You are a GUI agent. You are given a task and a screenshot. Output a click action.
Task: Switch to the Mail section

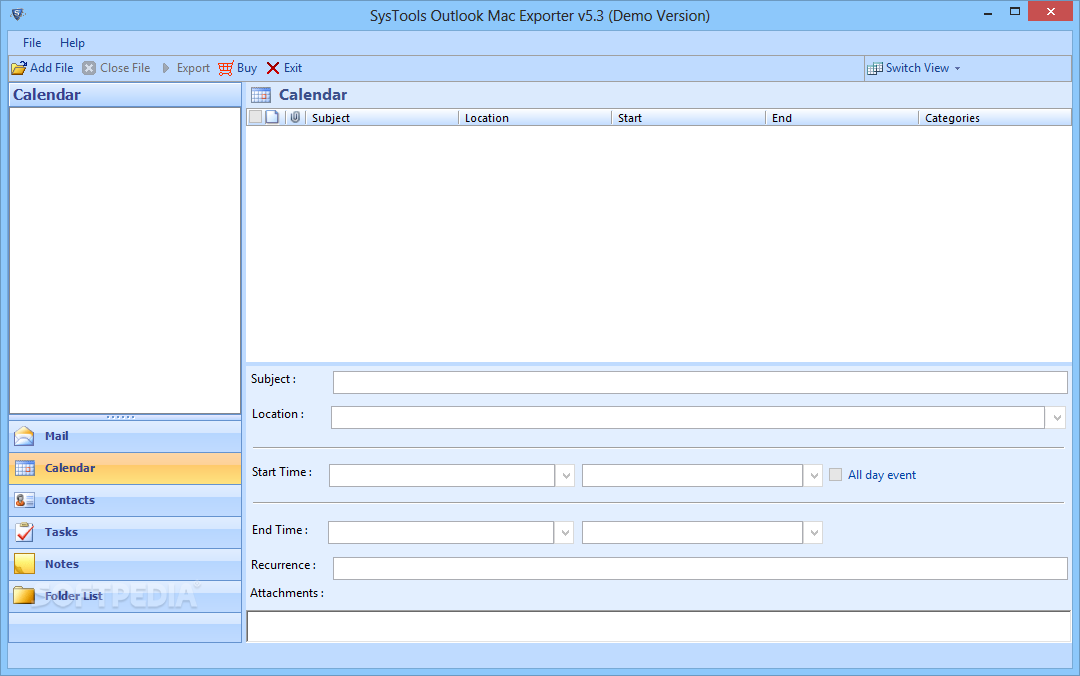tap(125, 436)
